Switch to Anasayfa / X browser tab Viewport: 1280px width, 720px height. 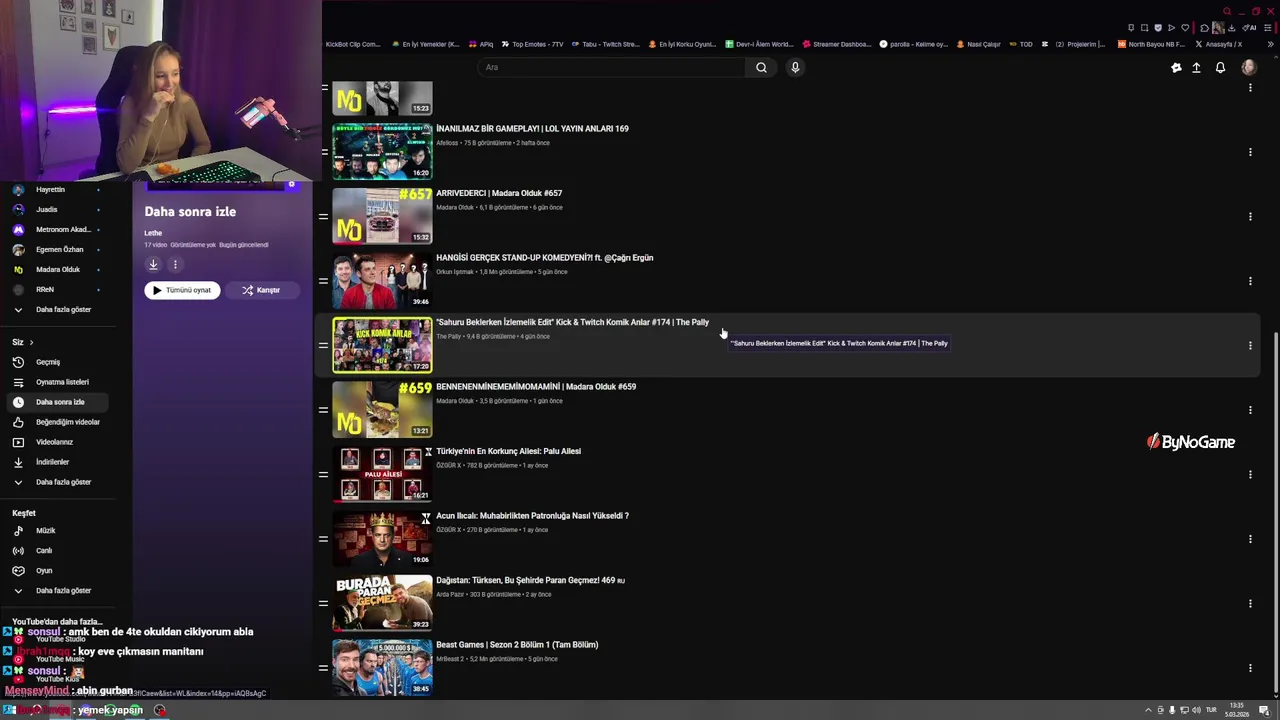[x=1220, y=44]
